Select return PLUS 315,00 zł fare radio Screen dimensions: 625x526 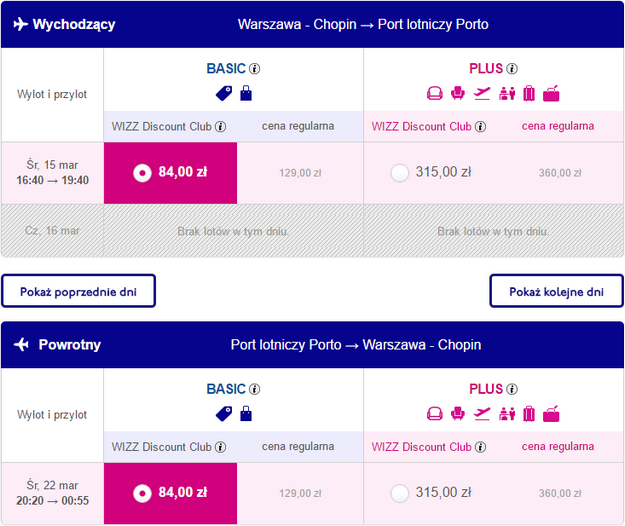click(400, 492)
